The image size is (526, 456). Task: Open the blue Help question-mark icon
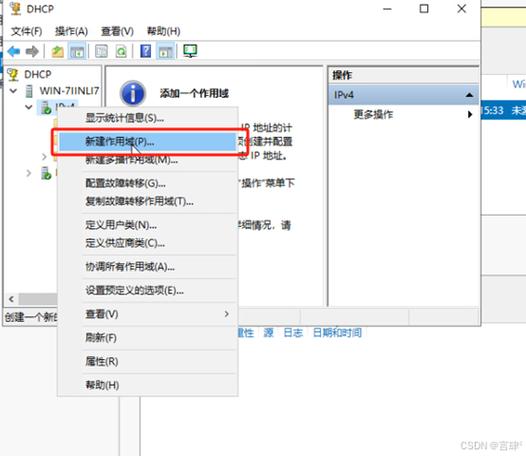point(145,51)
